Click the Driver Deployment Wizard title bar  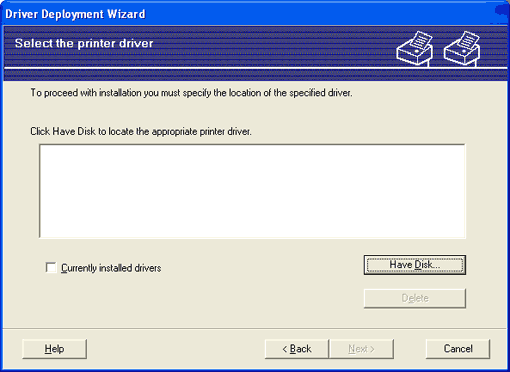pyautogui.click(x=255, y=14)
